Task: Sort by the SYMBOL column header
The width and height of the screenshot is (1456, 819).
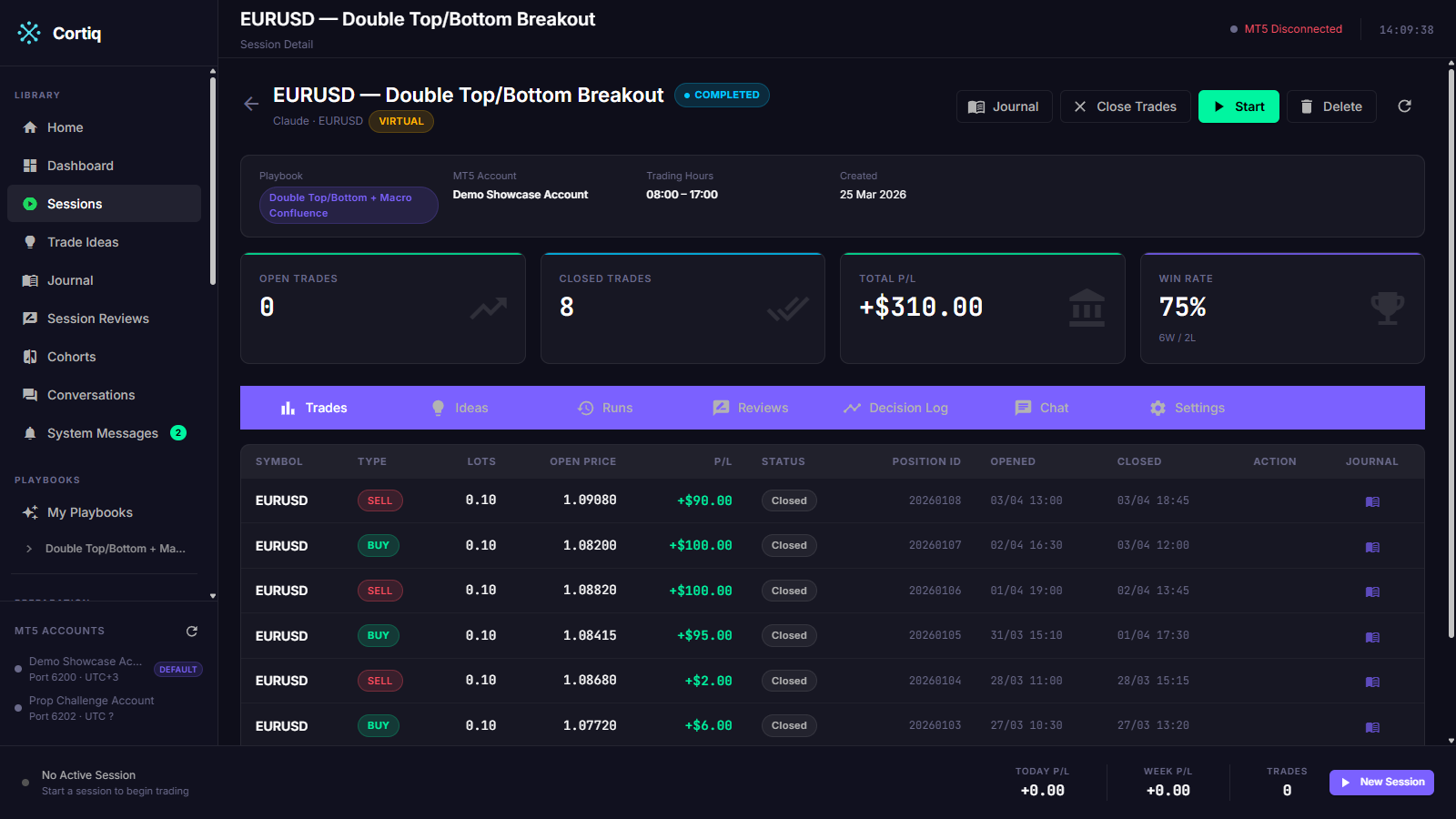Action: (x=278, y=461)
